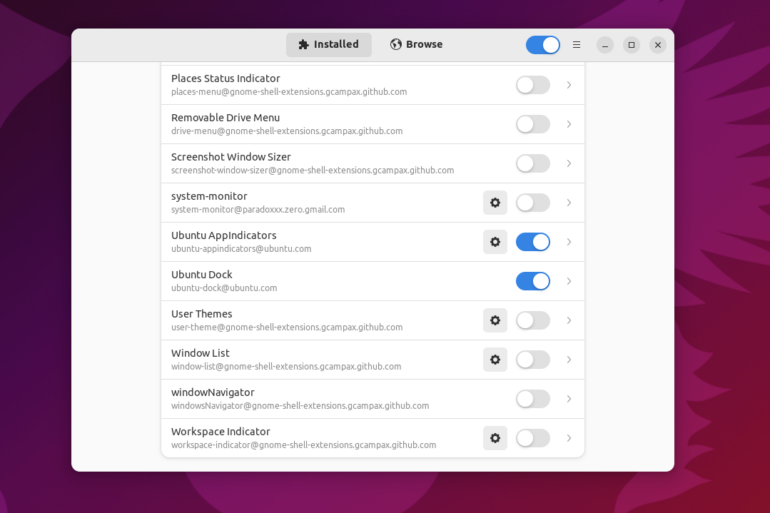
Task: Enable Workspace Indicator extension switch
Action: pyautogui.click(x=533, y=438)
